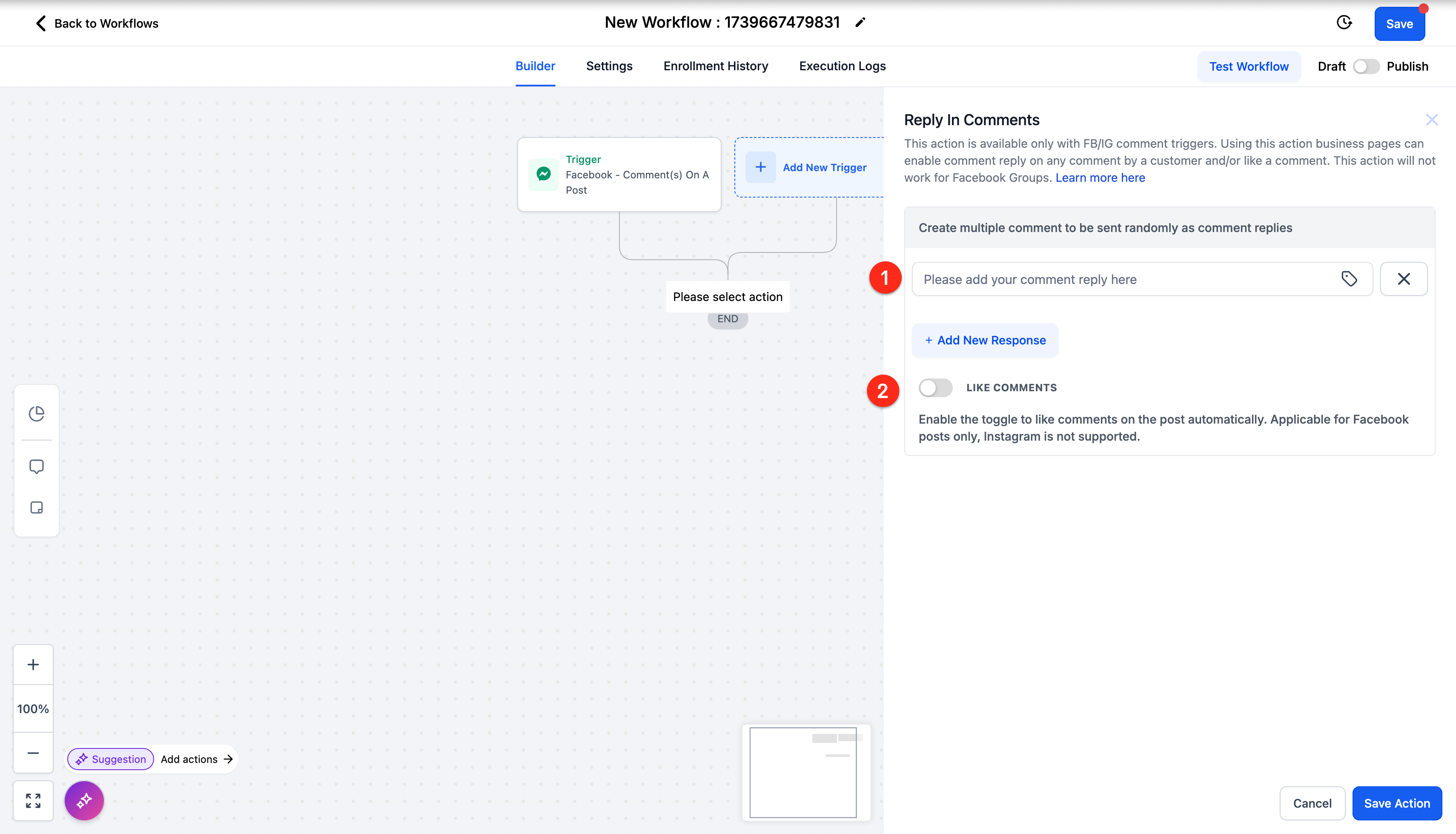Toggle fullscreen canvas view
1456x834 pixels.
(x=33, y=800)
